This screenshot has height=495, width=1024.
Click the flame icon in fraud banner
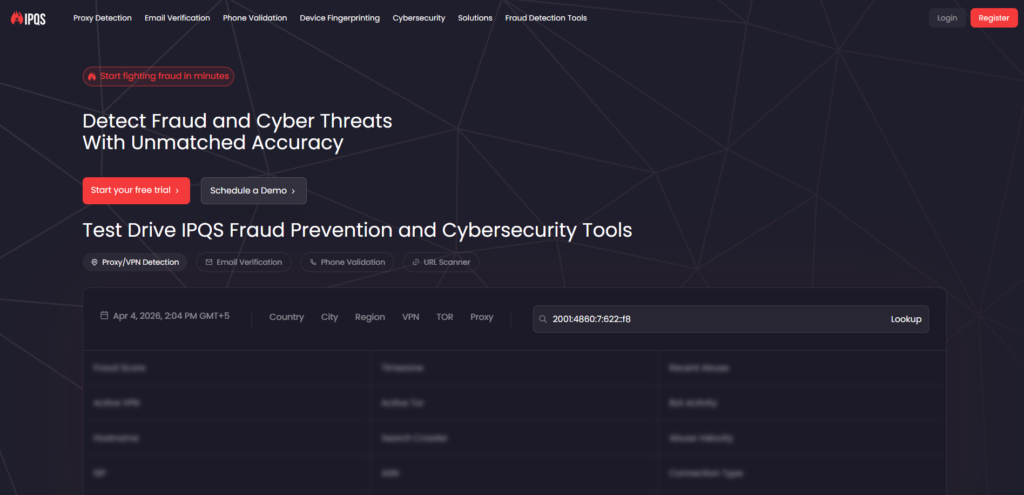click(92, 76)
